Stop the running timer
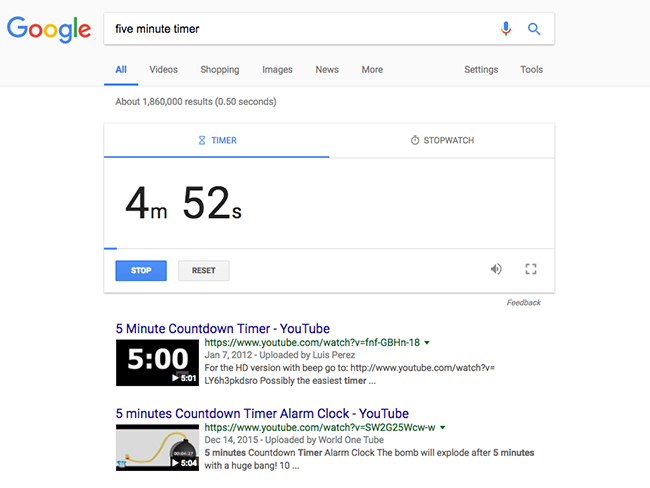This screenshot has width=650, height=488. (141, 270)
